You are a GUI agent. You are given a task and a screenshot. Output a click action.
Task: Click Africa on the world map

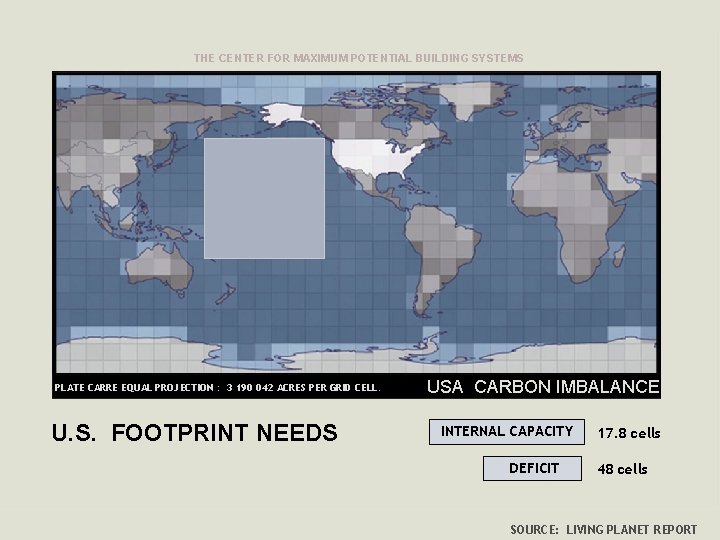pyautogui.click(x=569, y=216)
